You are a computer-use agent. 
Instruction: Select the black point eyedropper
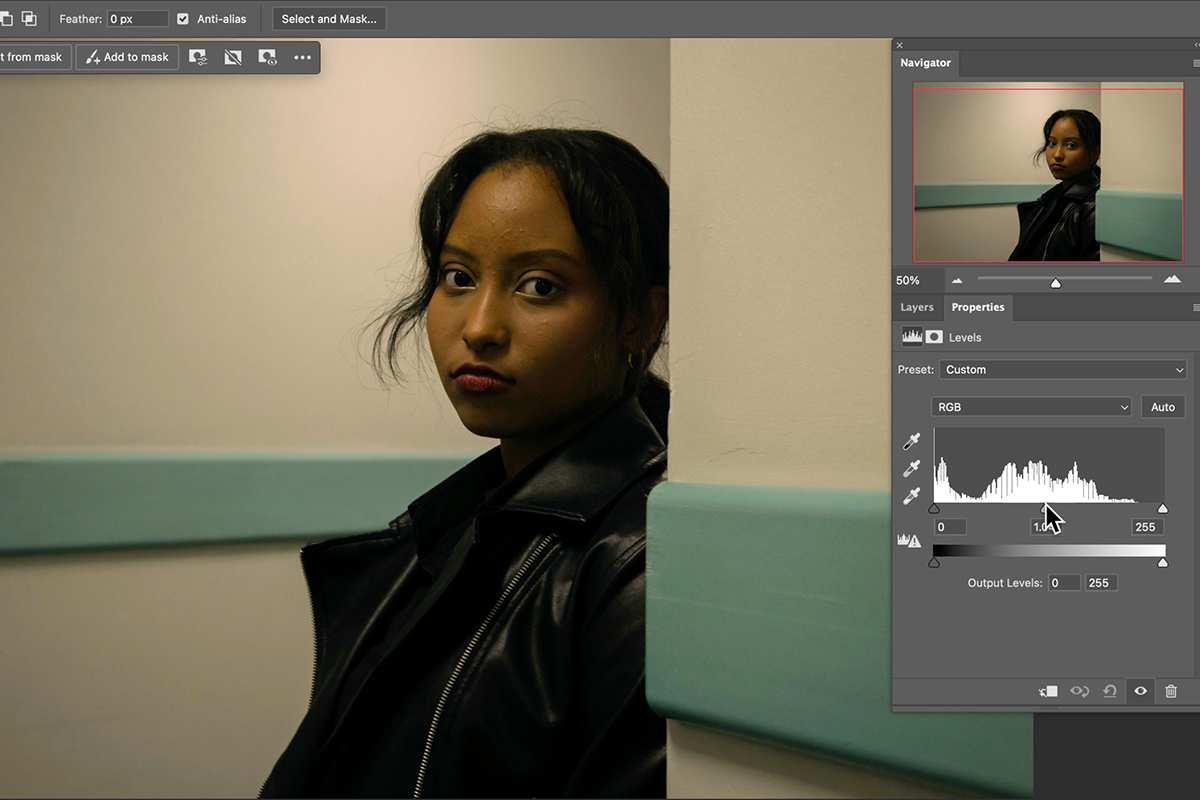[910, 440]
